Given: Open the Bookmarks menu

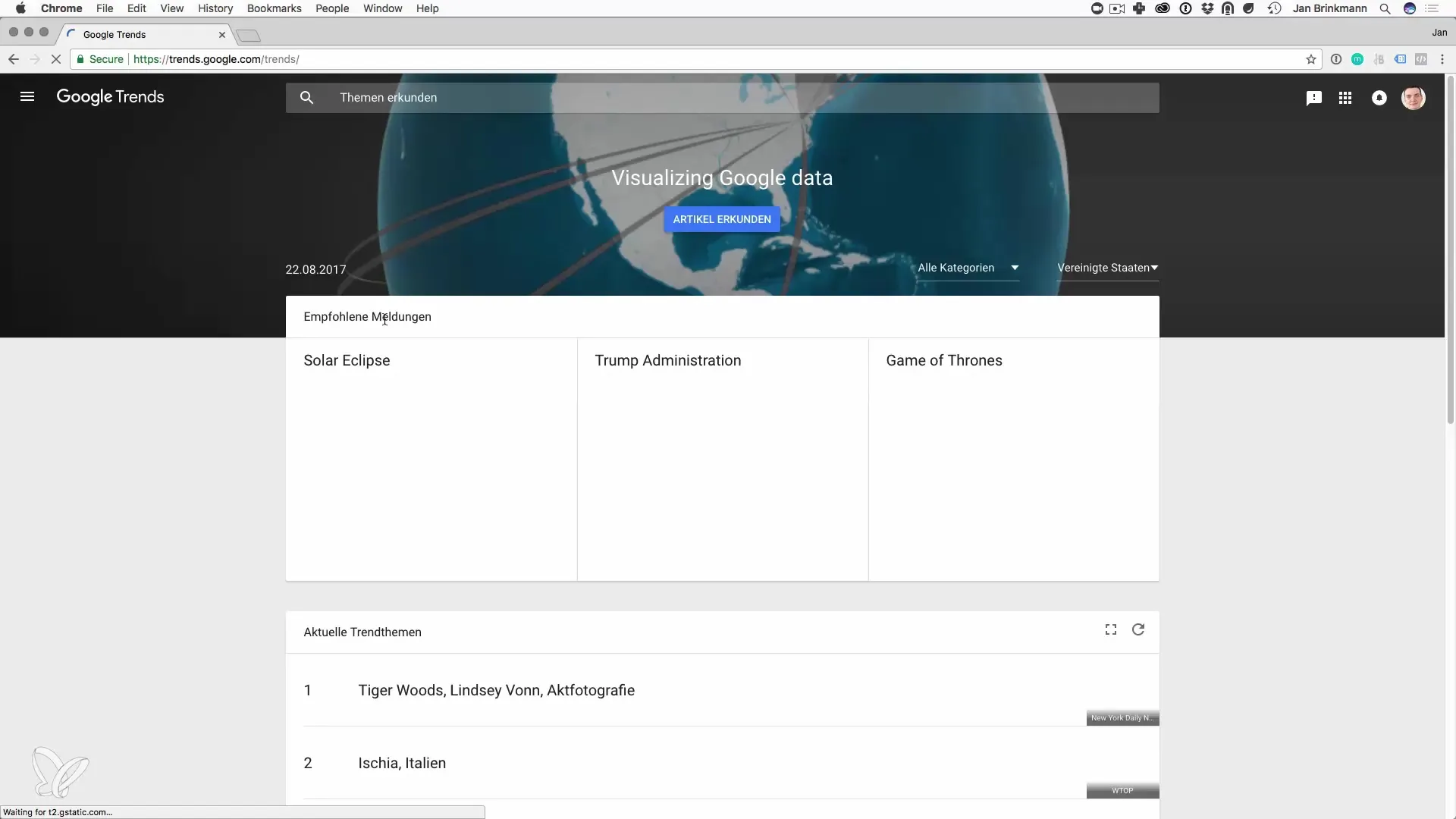Looking at the screenshot, I should coord(275,8).
